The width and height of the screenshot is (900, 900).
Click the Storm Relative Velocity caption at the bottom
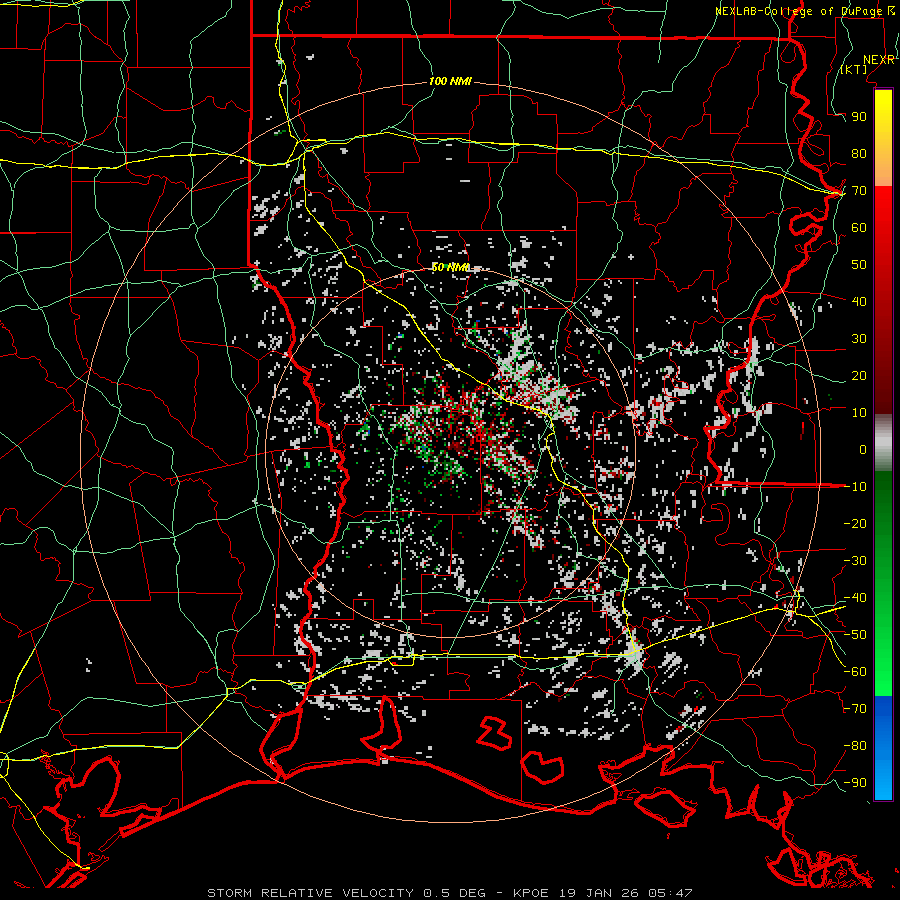pyautogui.click(x=449, y=893)
